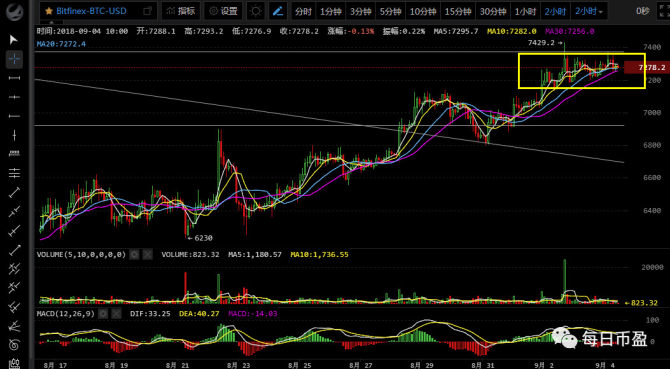
Task: Select the horizontal segment drawing tool
Action: tap(14, 78)
